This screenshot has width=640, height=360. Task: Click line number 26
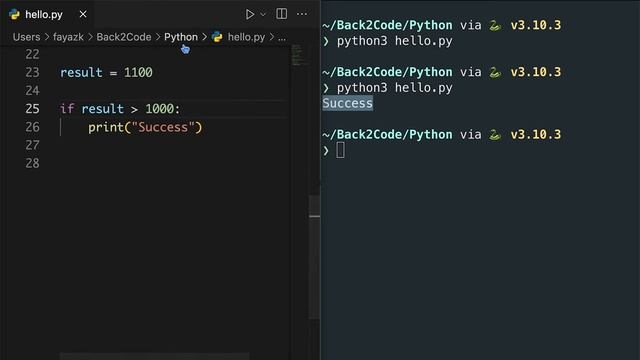coord(33,127)
